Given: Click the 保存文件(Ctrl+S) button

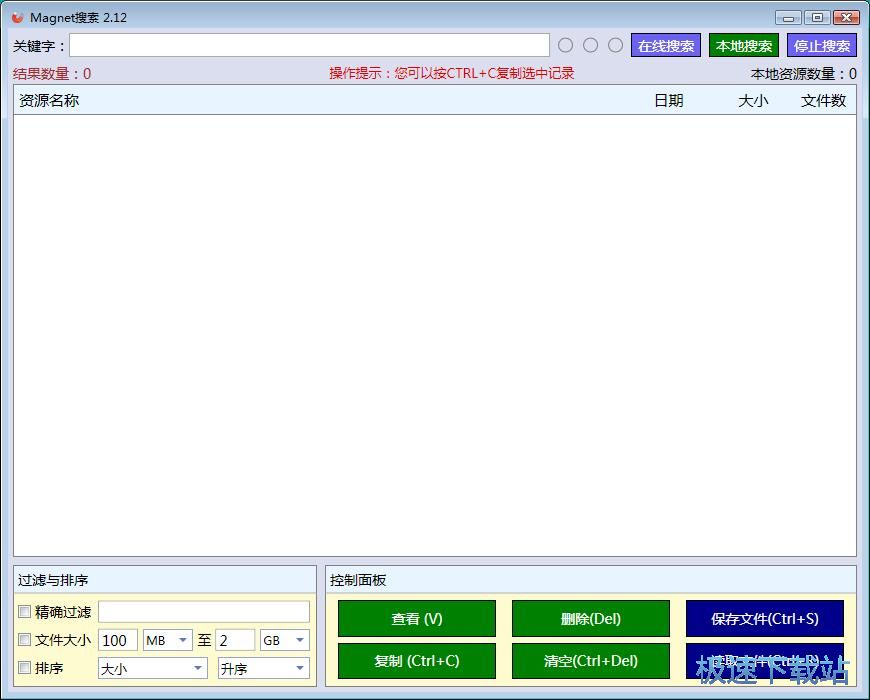Looking at the screenshot, I should point(764,619).
